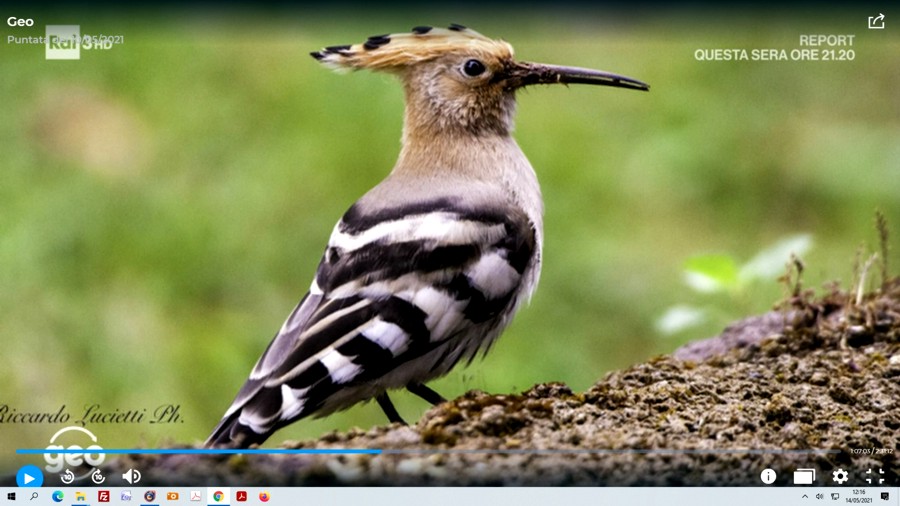Click the Geo programme title
The height and width of the screenshot is (506, 900).
tap(20, 21)
